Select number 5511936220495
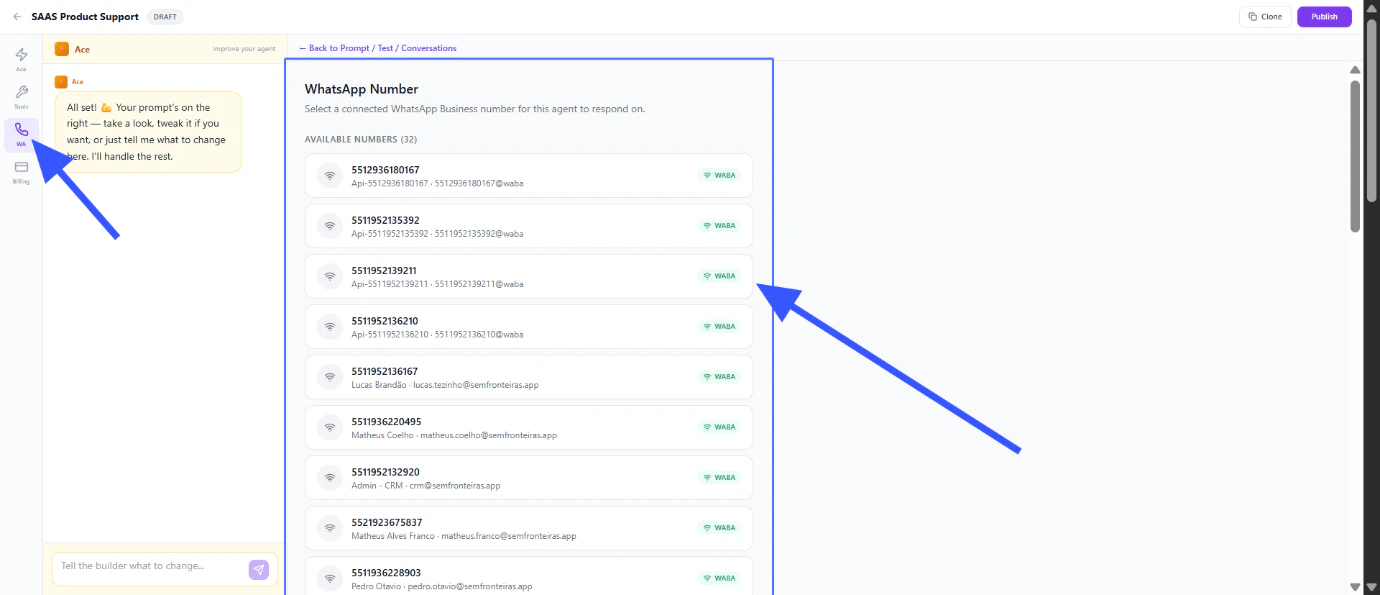The image size is (1380, 595). 529,427
